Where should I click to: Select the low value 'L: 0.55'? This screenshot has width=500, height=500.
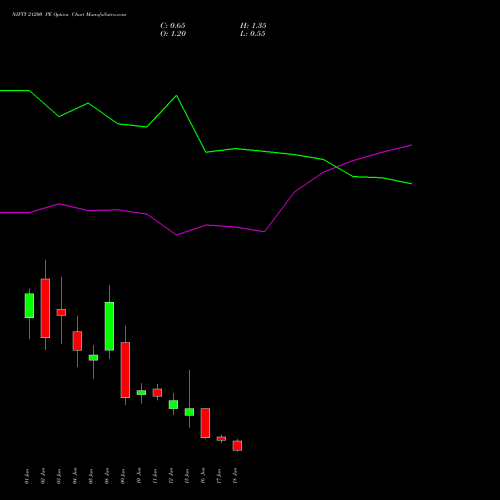pyautogui.click(x=253, y=34)
